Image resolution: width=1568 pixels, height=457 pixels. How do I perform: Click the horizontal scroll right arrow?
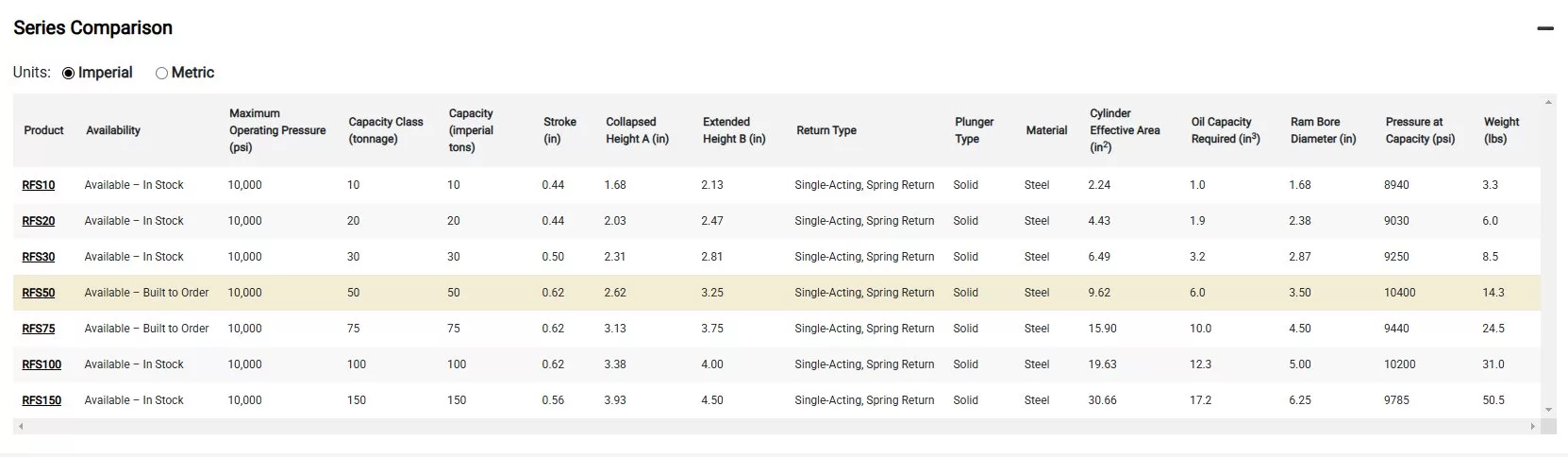point(1532,427)
